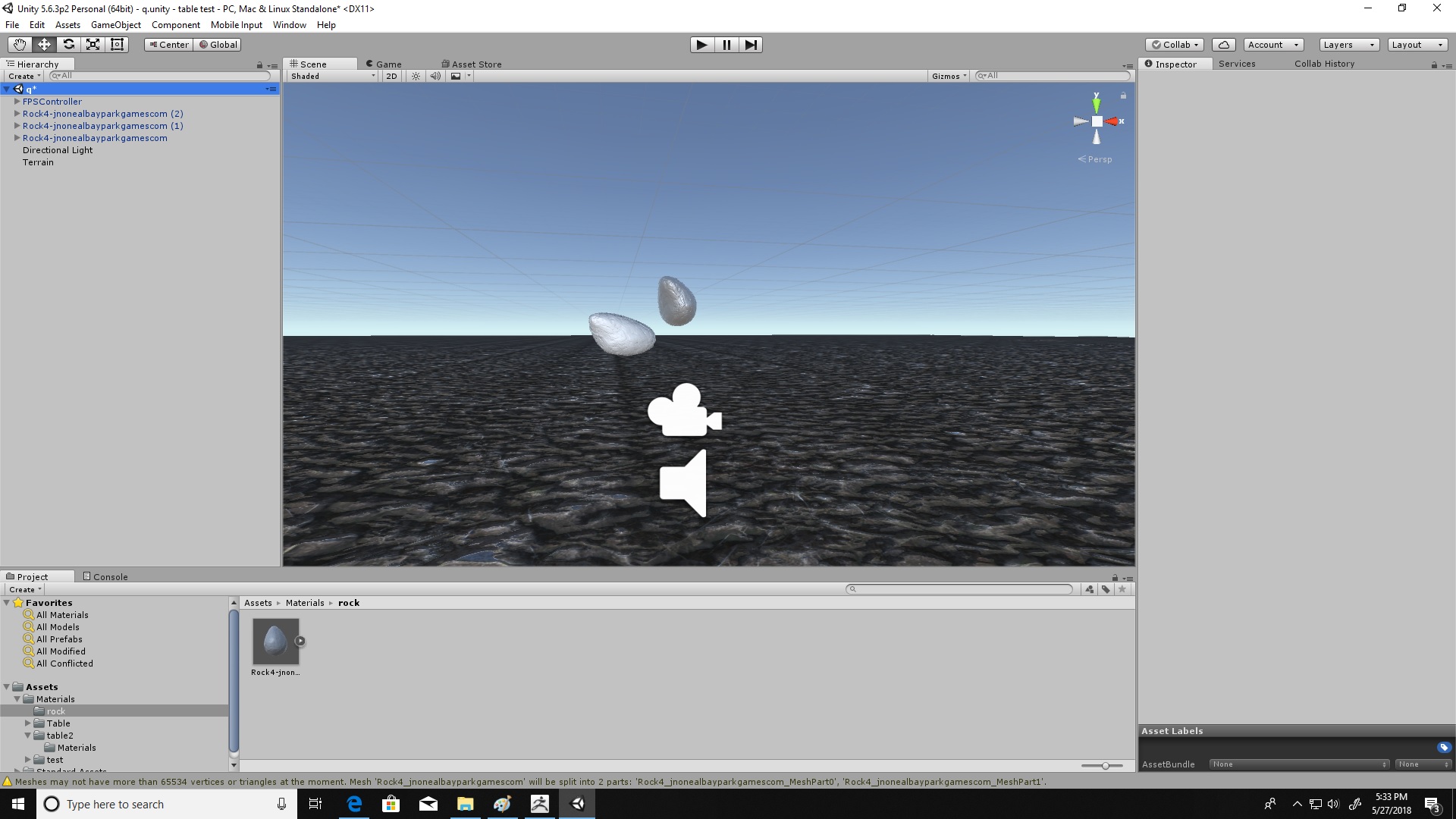The height and width of the screenshot is (819, 1456).
Task: Step forward one frame
Action: tap(751, 45)
